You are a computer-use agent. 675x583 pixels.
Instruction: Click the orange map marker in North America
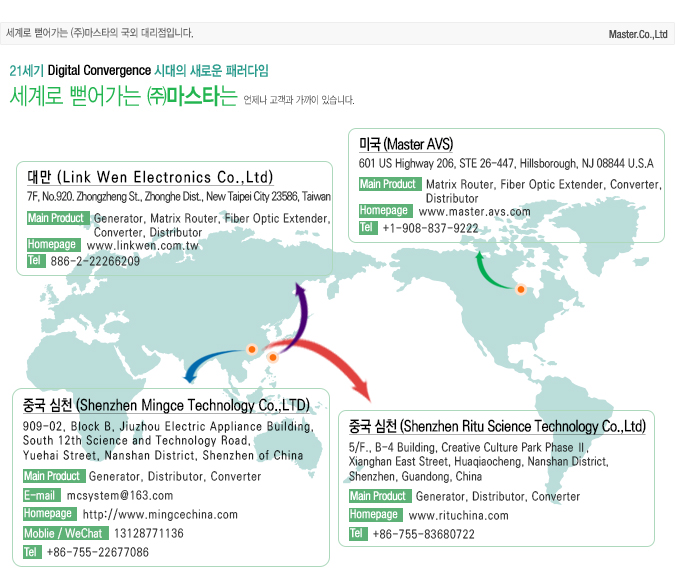[521, 289]
